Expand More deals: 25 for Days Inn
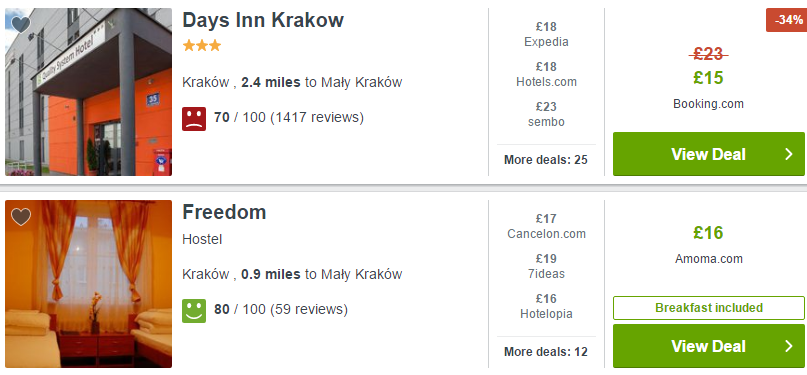This screenshot has width=807, height=375. tap(546, 160)
